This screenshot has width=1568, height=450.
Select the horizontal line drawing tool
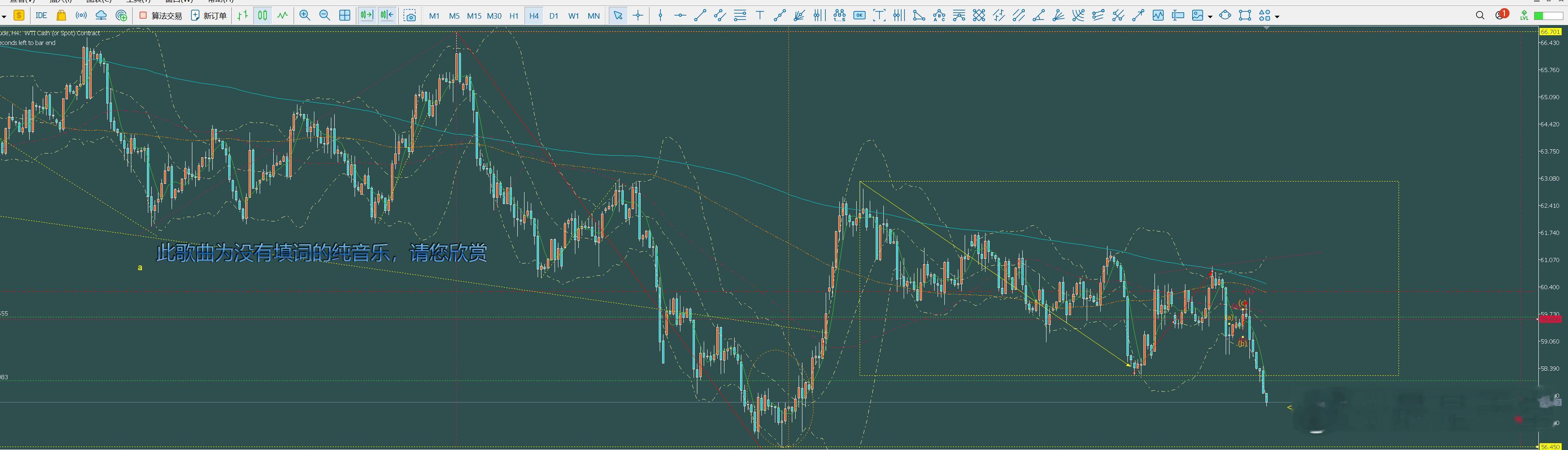tap(680, 15)
